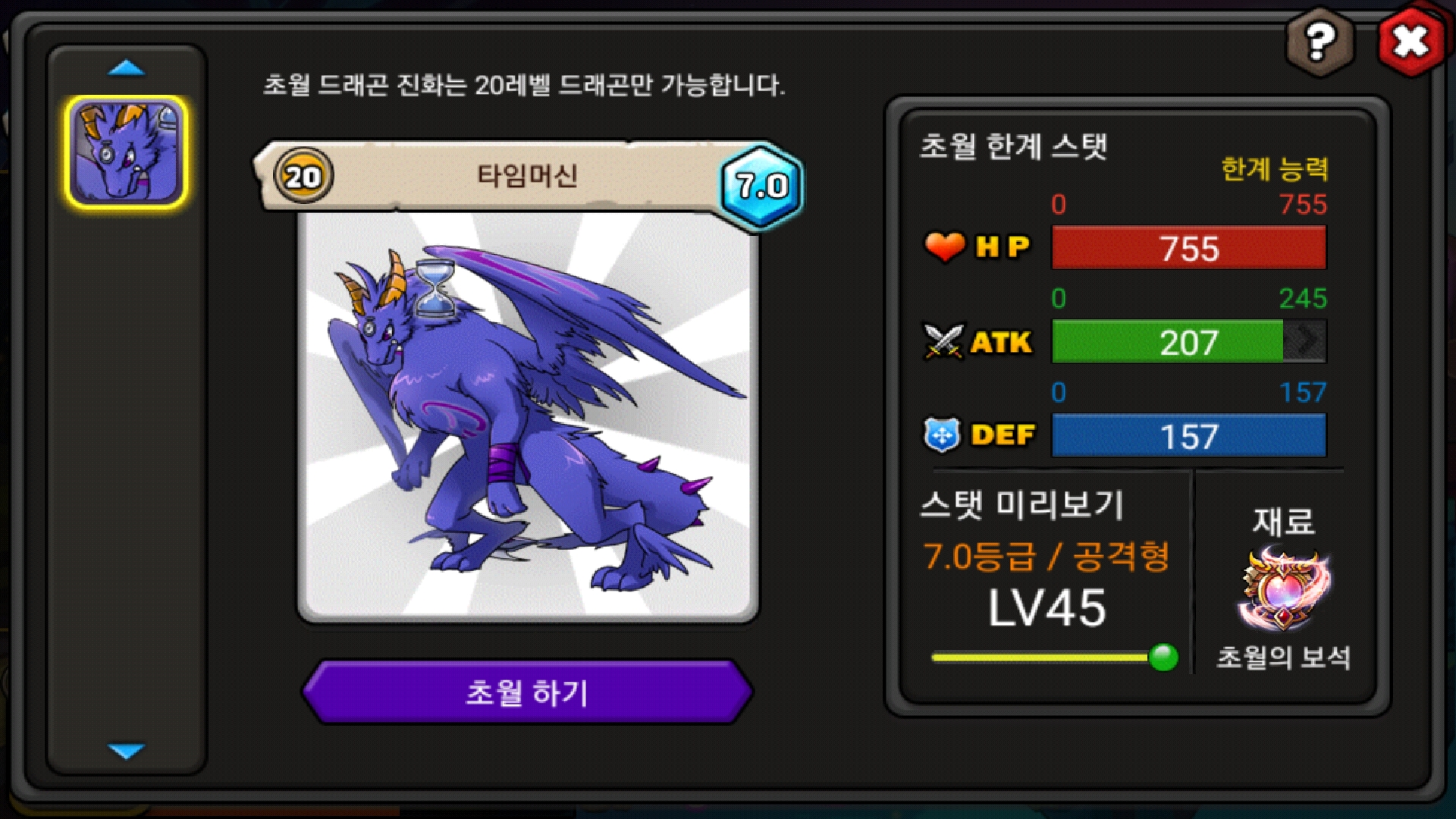Tap the 초월 하기 purple button
The width and height of the screenshot is (1456, 819).
527,692
